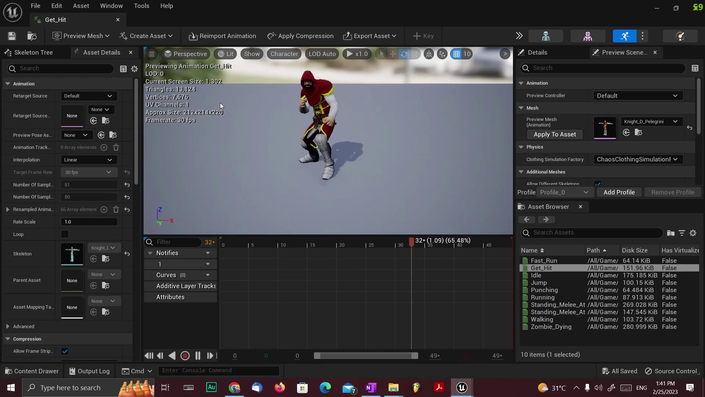Viewport: 705px width, 397px height.
Task: Open the Physics asset mode icon
Action: pyautogui.click(x=680, y=36)
